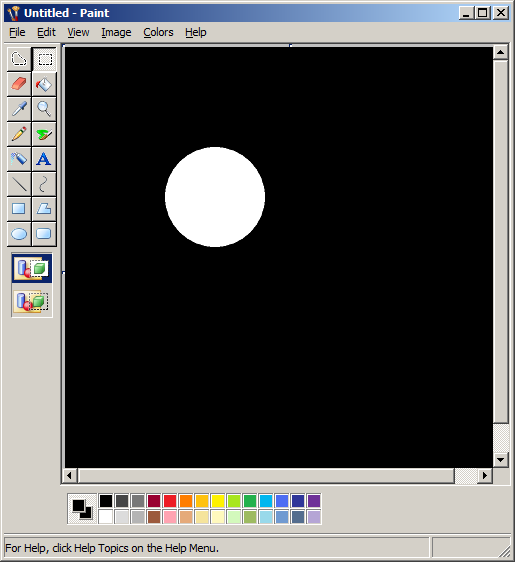Viewport: 515px width, 562px height.
Task: Choose the Curve tool
Action: [x=44, y=184]
